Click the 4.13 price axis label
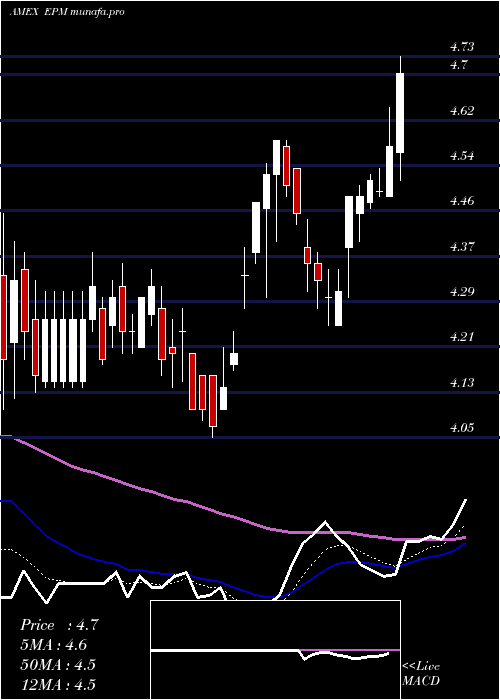 [462, 383]
